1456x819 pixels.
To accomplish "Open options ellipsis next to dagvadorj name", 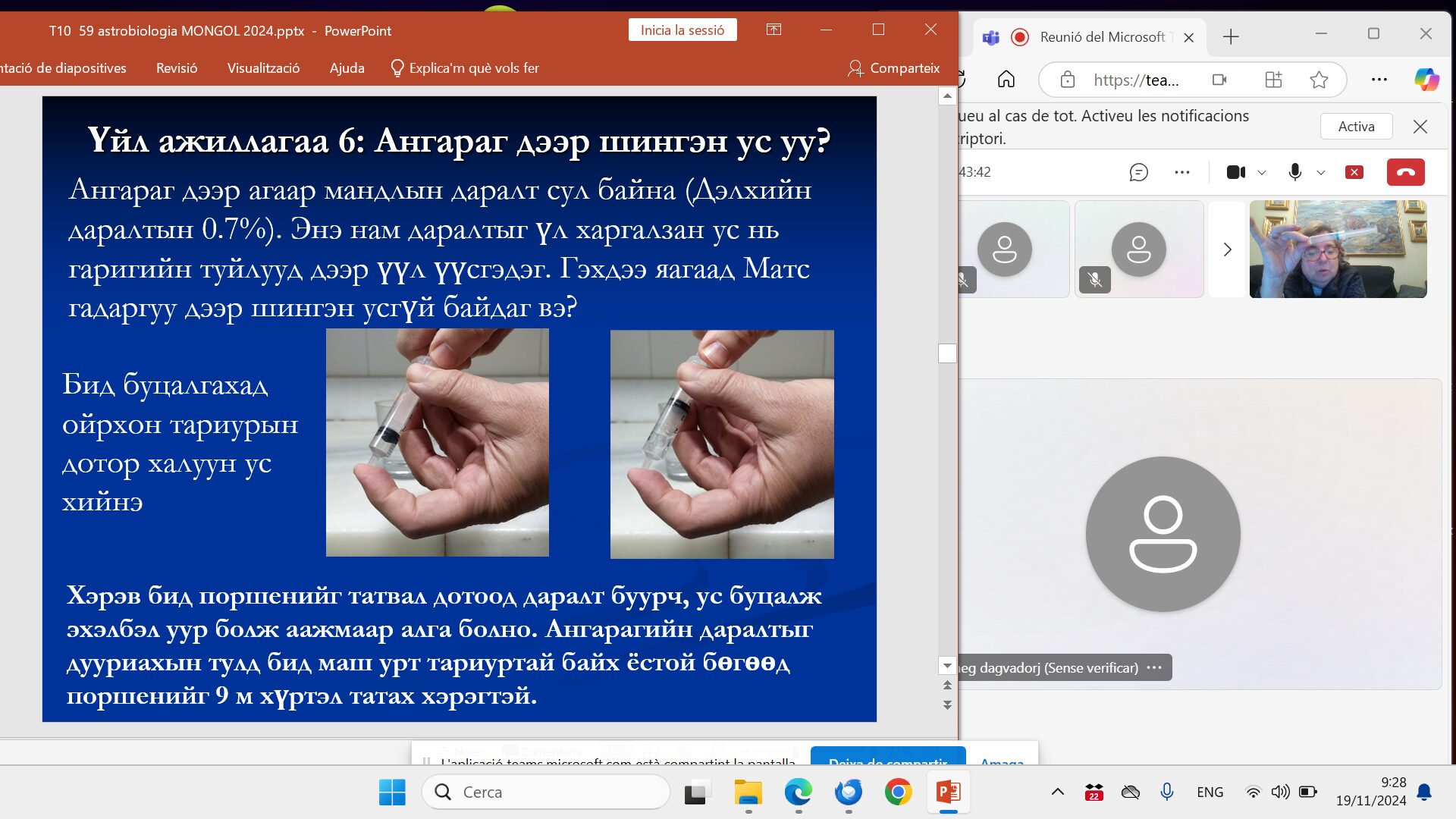I will coord(1154,667).
